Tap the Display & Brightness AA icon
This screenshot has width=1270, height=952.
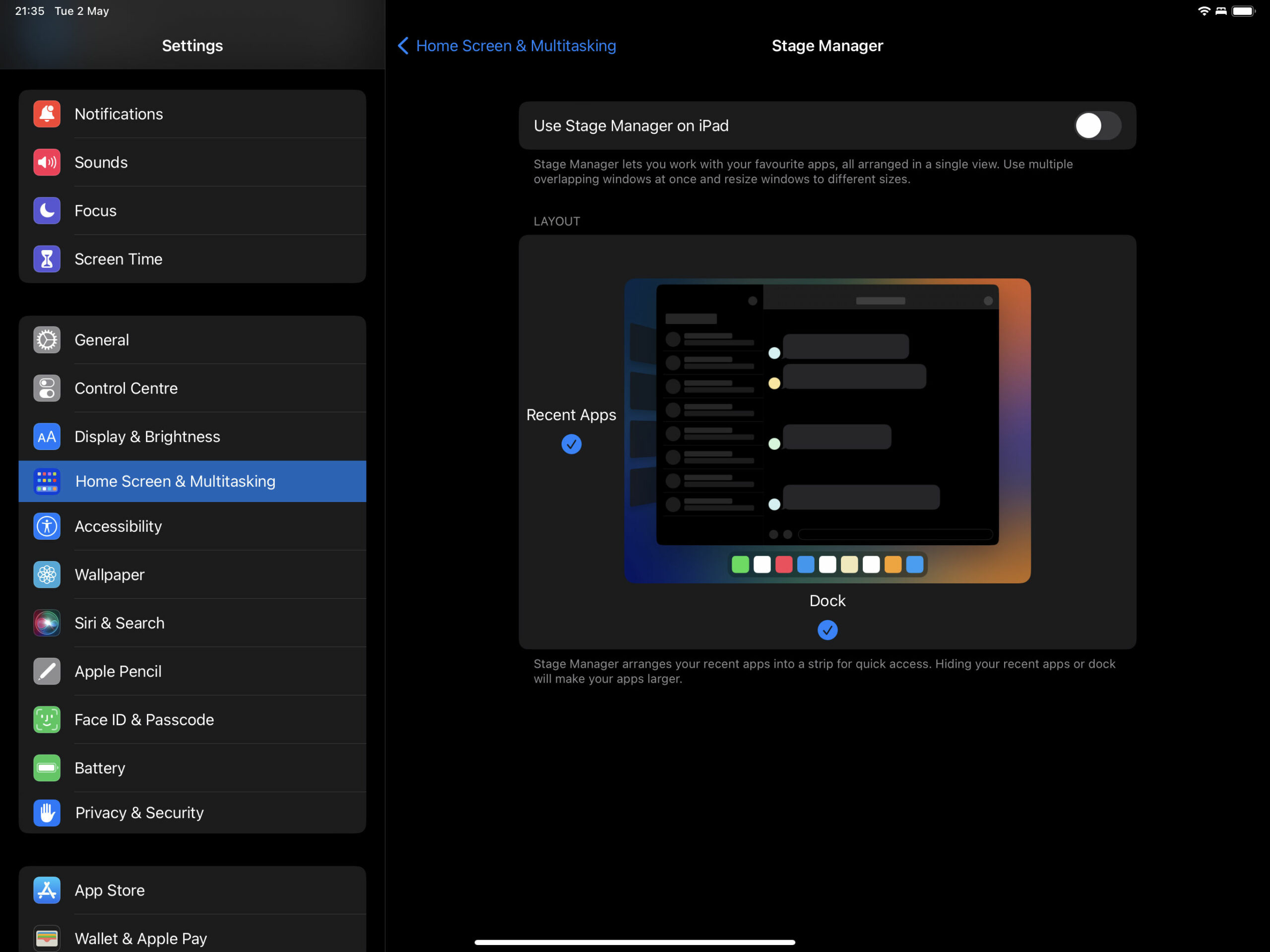coord(47,437)
